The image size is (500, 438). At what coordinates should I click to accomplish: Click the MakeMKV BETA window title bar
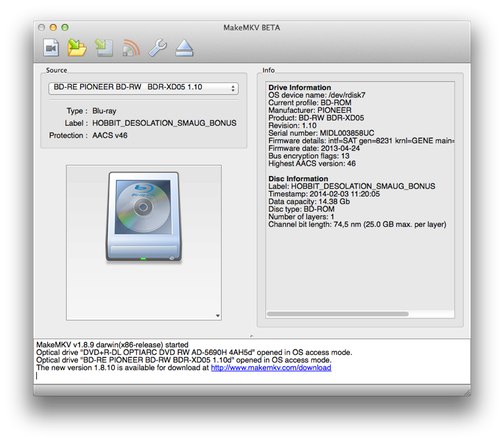pyautogui.click(x=252, y=28)
